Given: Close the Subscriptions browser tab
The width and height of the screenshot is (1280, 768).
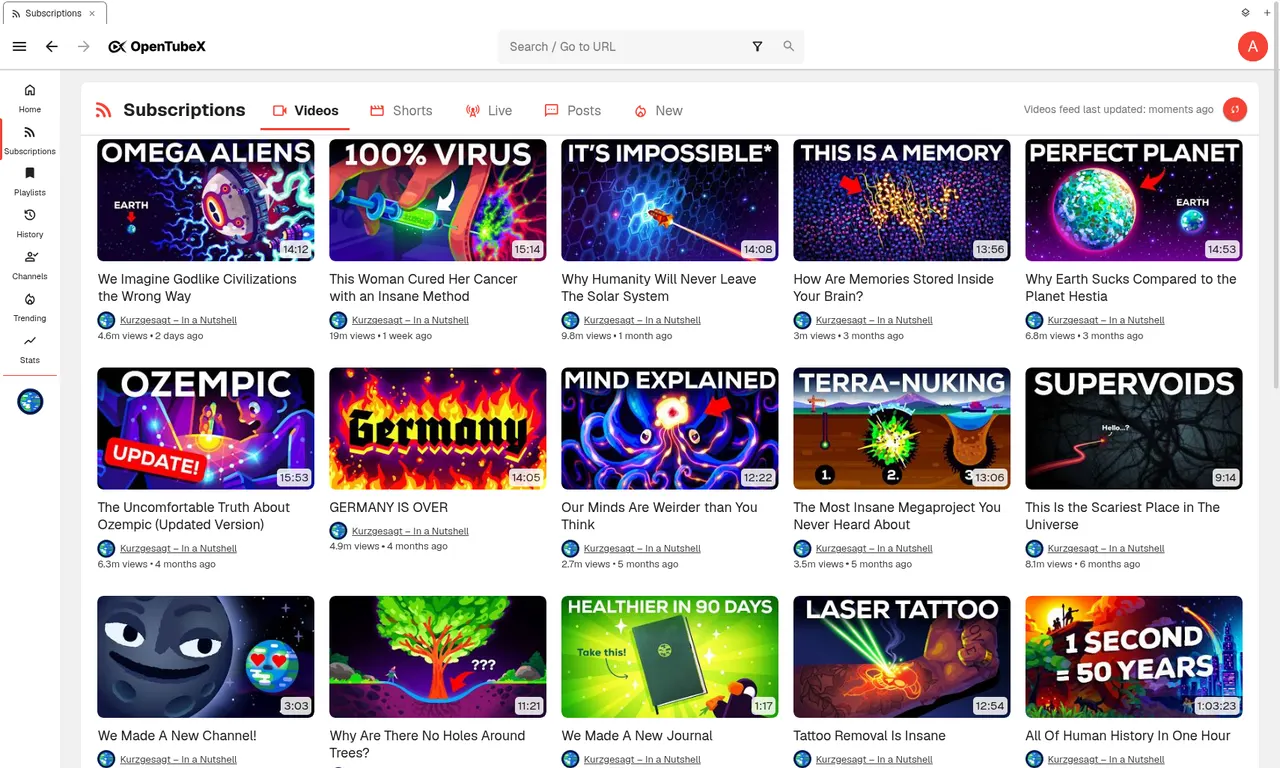Looking at the screenshot, I should (x=94, y=14).
